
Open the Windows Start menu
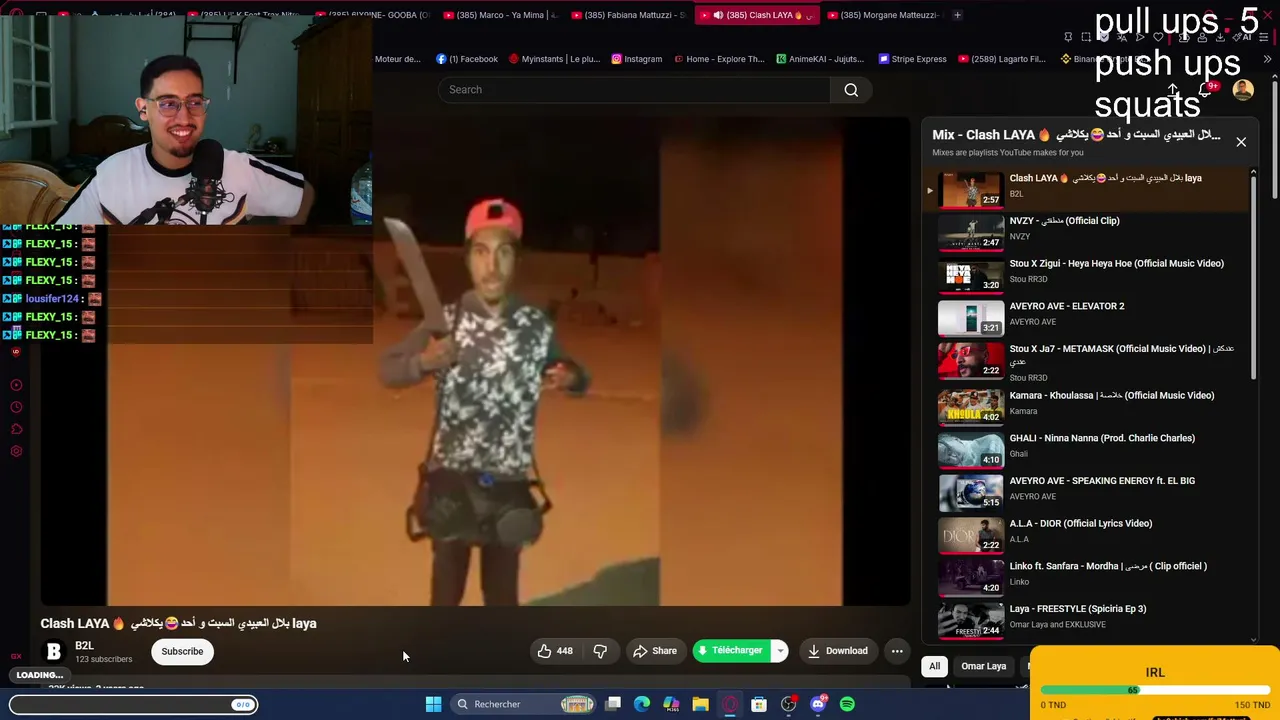[433, 704]
